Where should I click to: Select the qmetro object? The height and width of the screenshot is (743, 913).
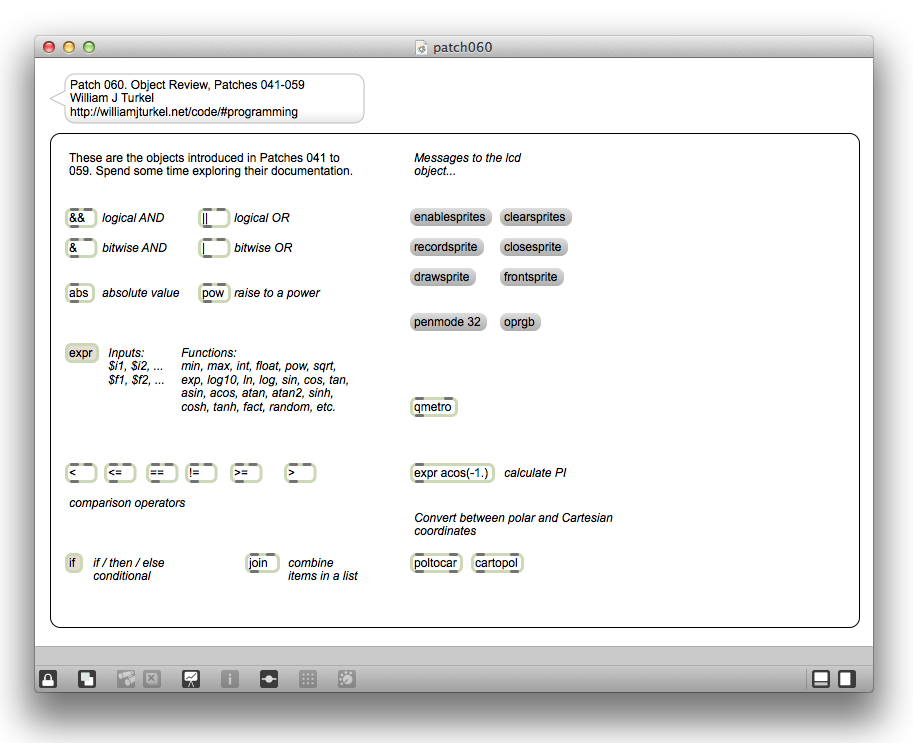[x=433, y=407]
